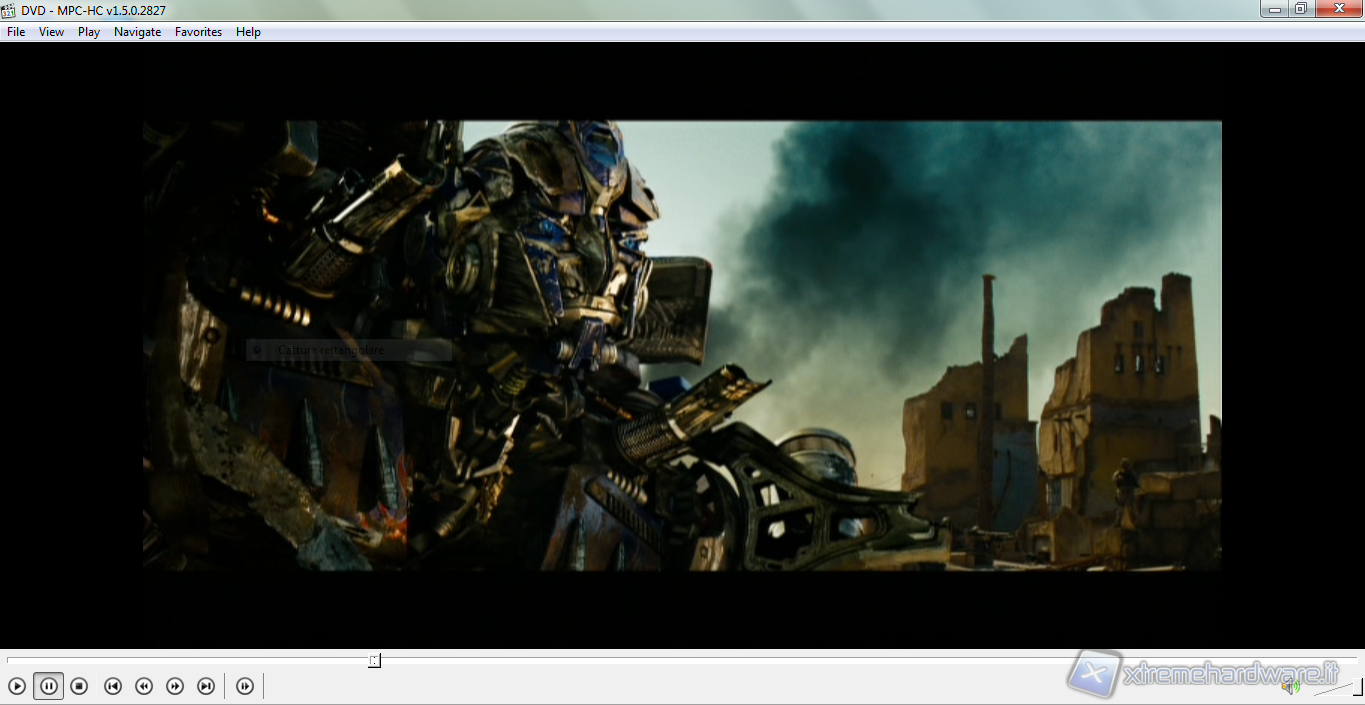The height and width of the screenshot is (705, 1365).
Task: Pause the video playback
Action: point(48,686)
